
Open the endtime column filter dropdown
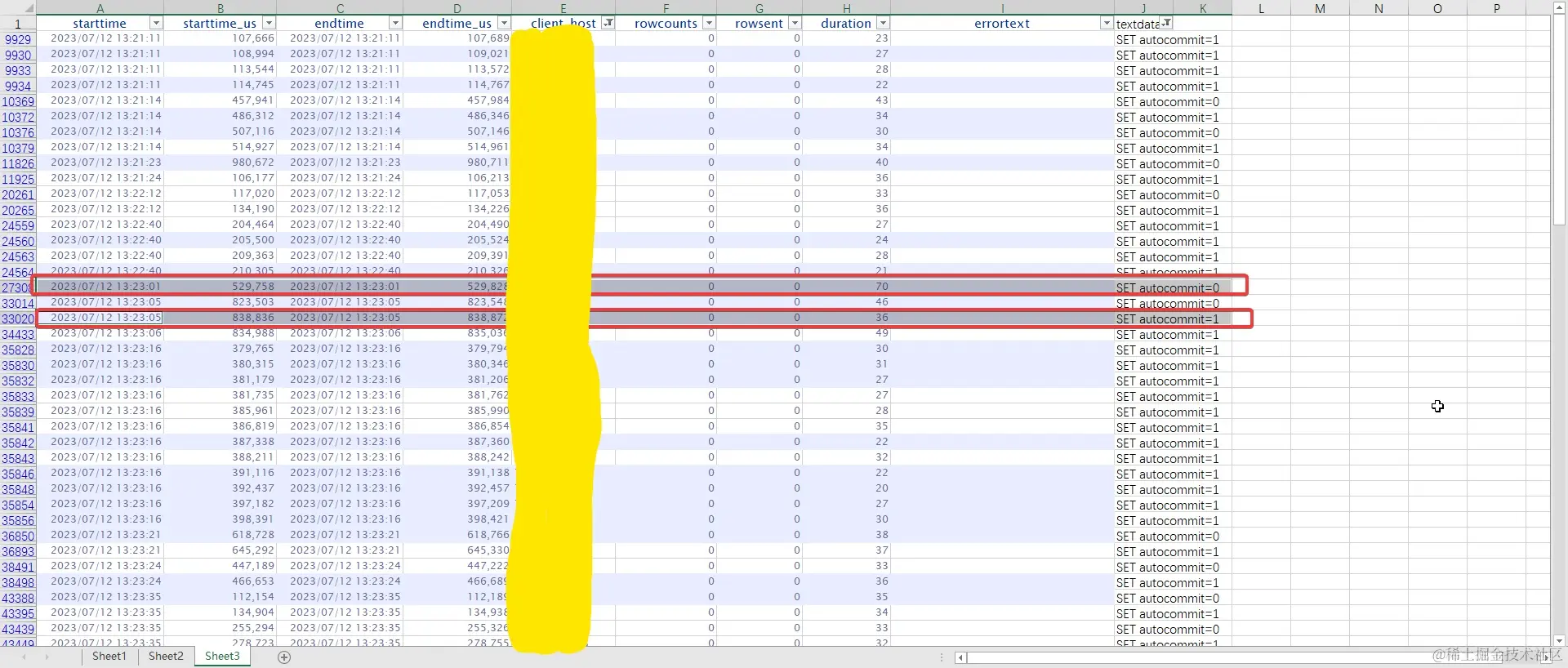pos(395,24)
